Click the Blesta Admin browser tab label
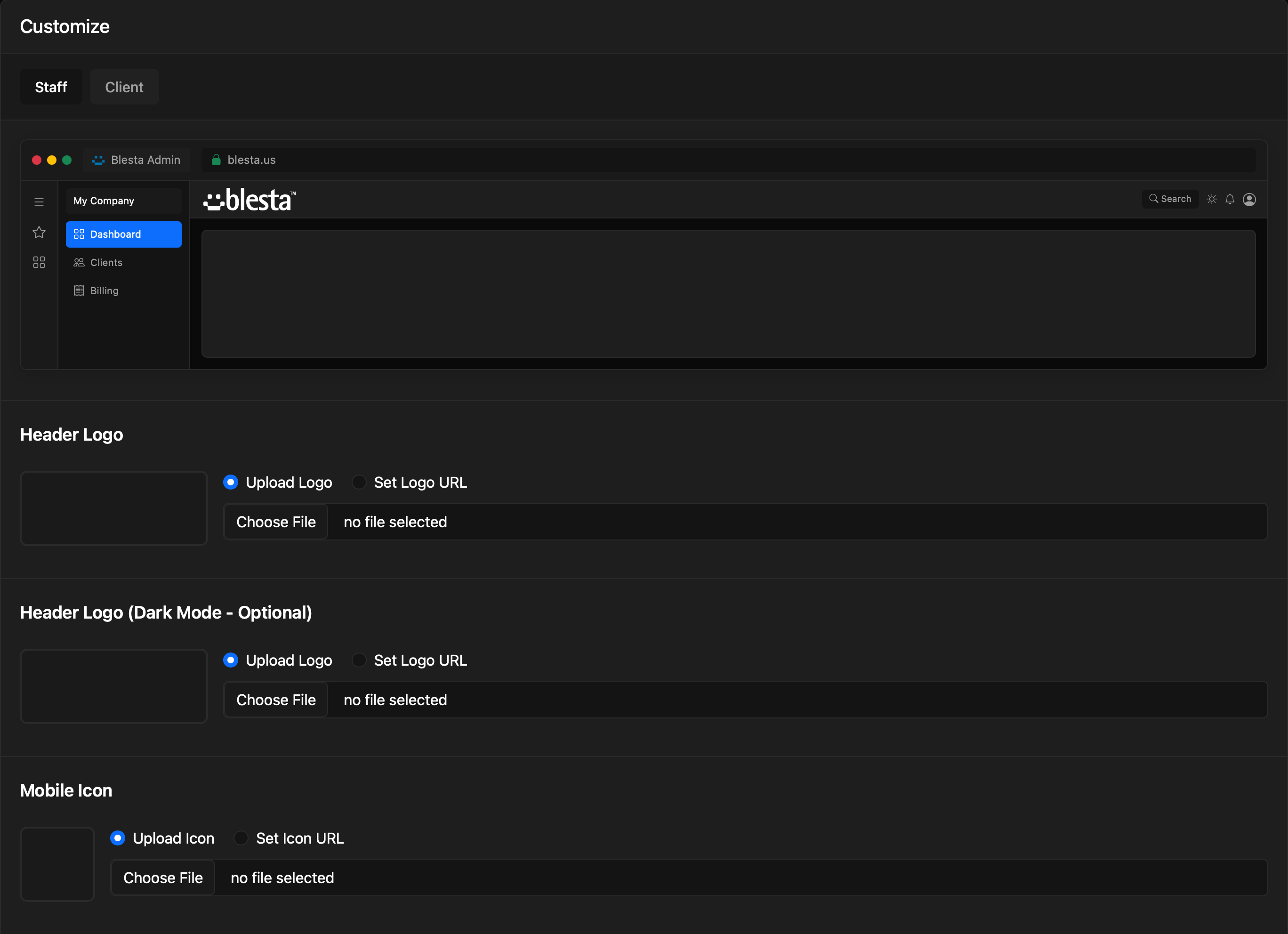The width and height of the screenshot is (1288, 934). 146,160
